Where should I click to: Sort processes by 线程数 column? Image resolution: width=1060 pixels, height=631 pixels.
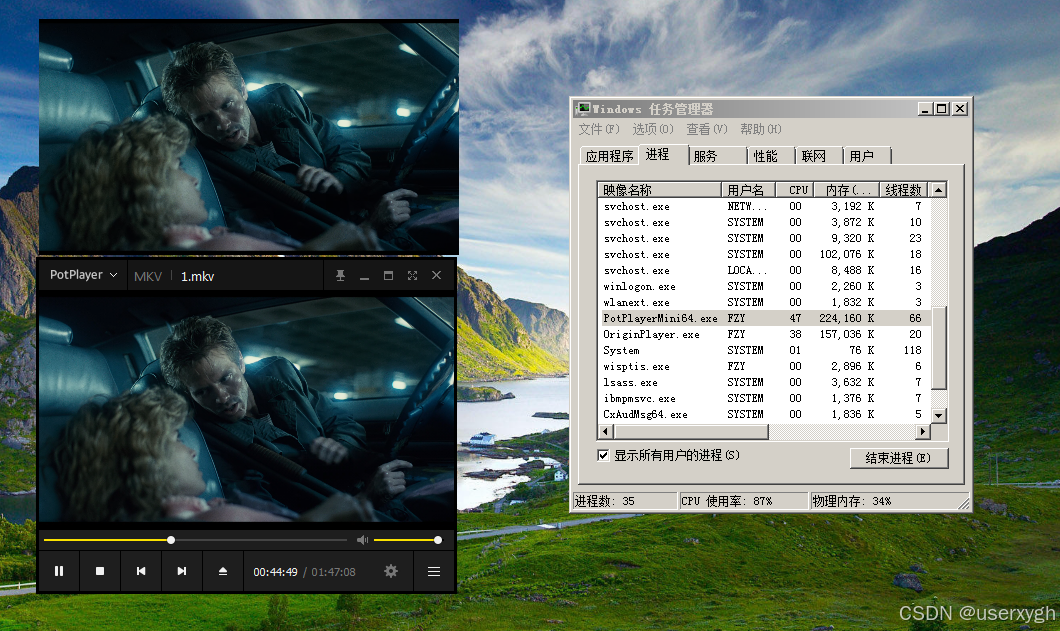pos(904,190)
